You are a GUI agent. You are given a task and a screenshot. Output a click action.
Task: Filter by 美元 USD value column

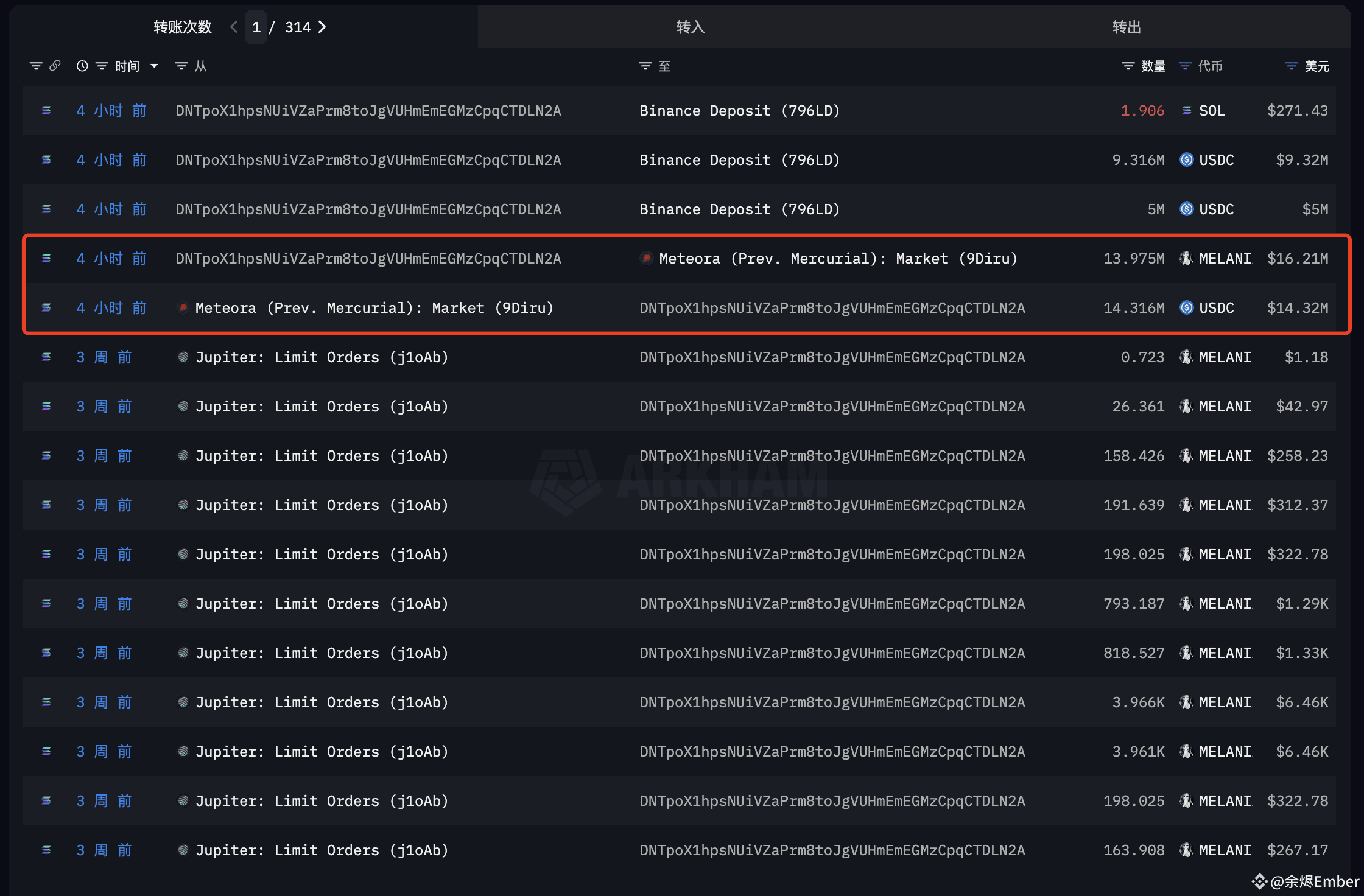tap(1292, 66)
